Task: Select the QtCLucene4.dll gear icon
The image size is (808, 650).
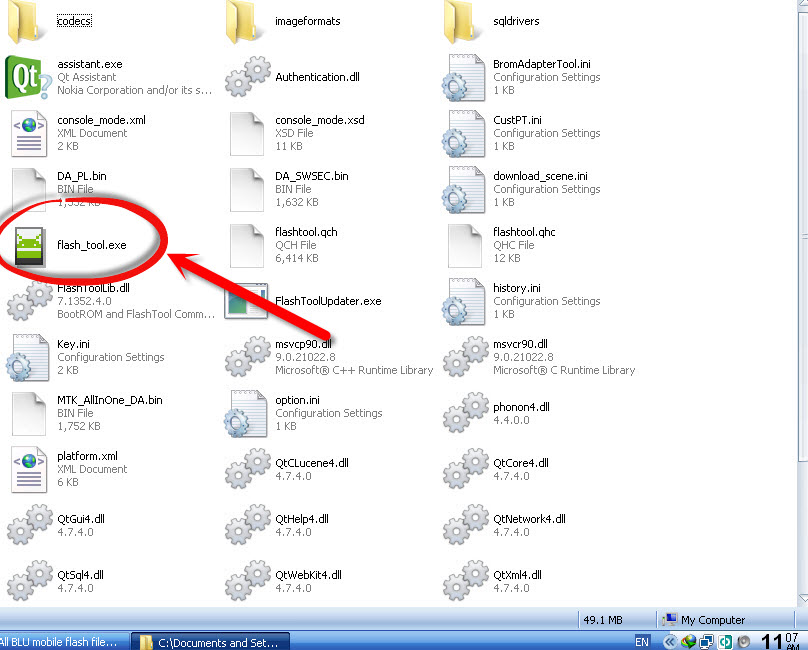Action: 247,469
